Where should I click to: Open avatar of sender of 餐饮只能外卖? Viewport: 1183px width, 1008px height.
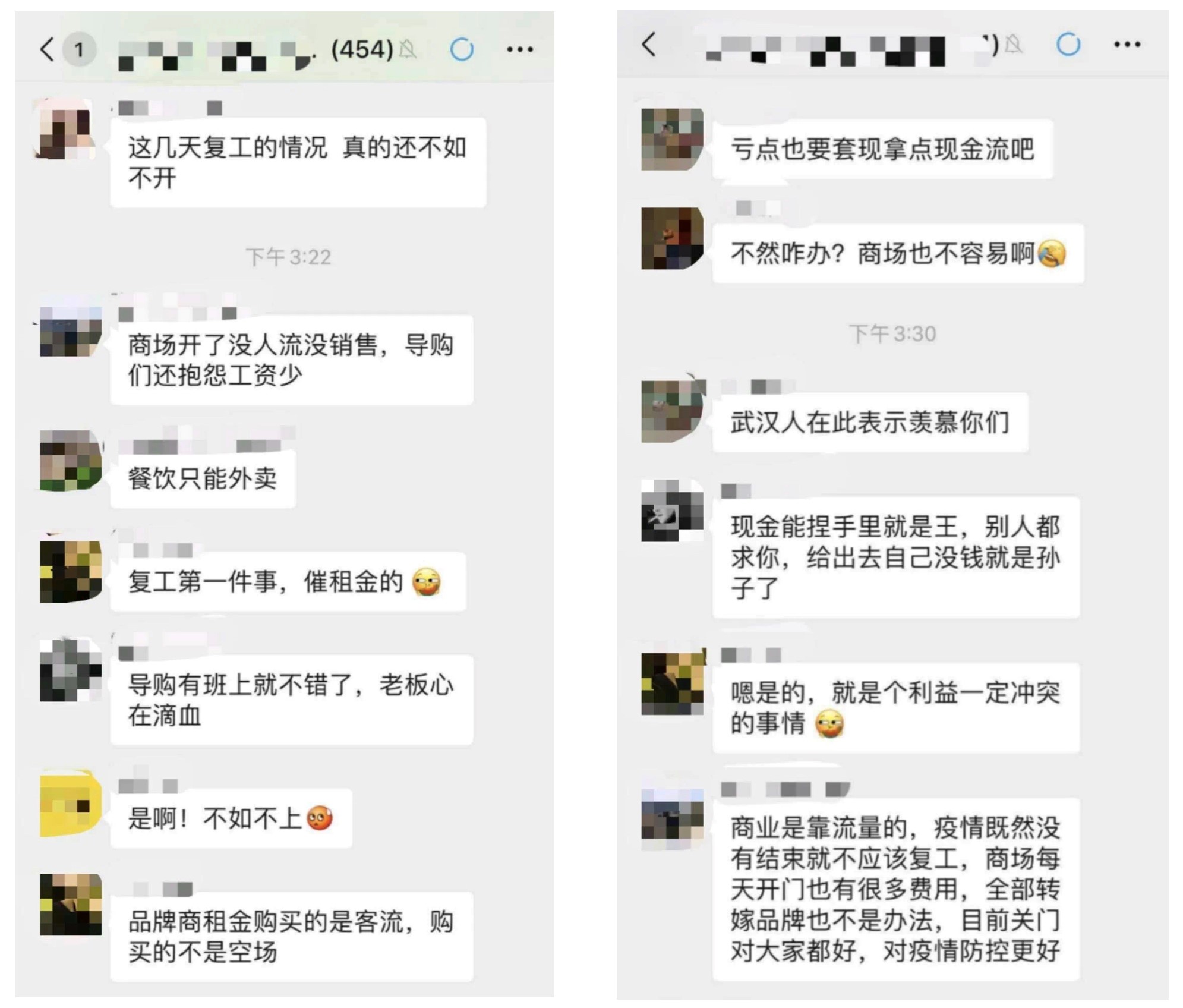pos(71,461)
